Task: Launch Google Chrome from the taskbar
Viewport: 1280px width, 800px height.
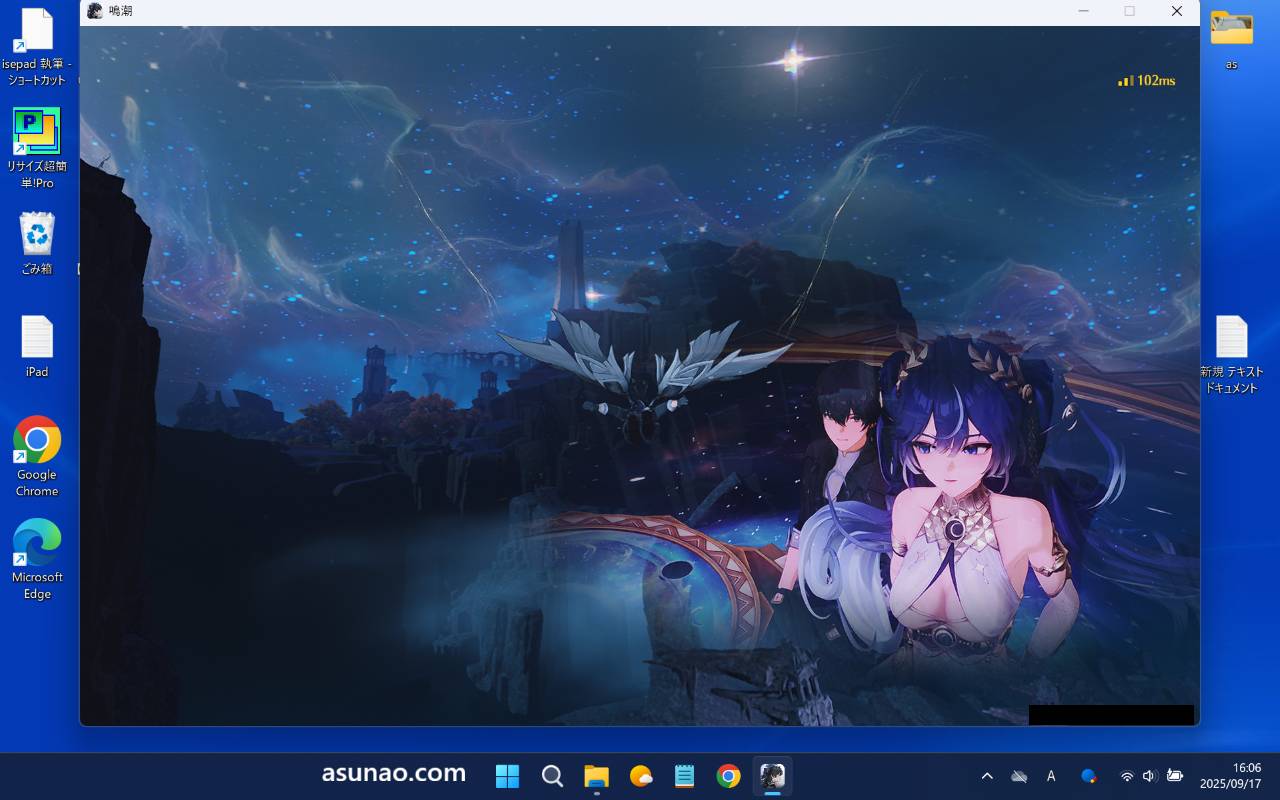Action: tap(728, 776)
